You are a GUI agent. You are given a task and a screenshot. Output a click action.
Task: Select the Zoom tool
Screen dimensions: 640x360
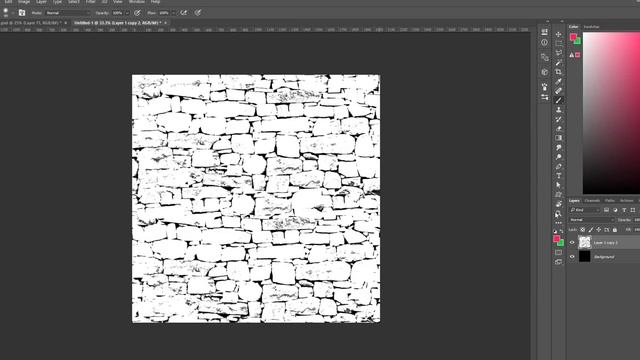coord(558,213)
